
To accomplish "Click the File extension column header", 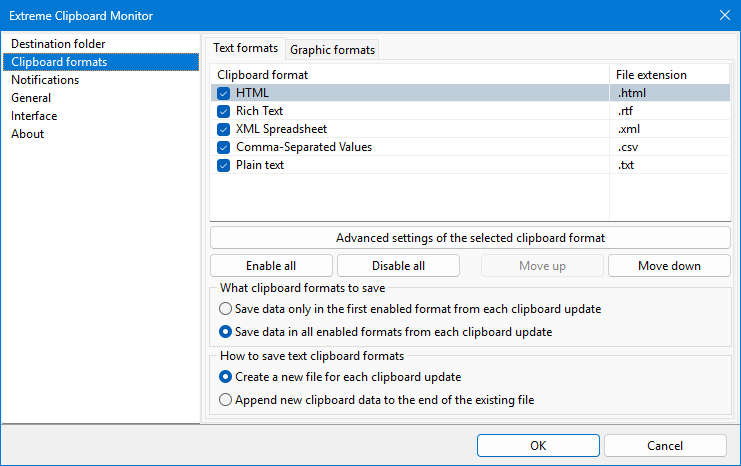I will click(670, 75).
